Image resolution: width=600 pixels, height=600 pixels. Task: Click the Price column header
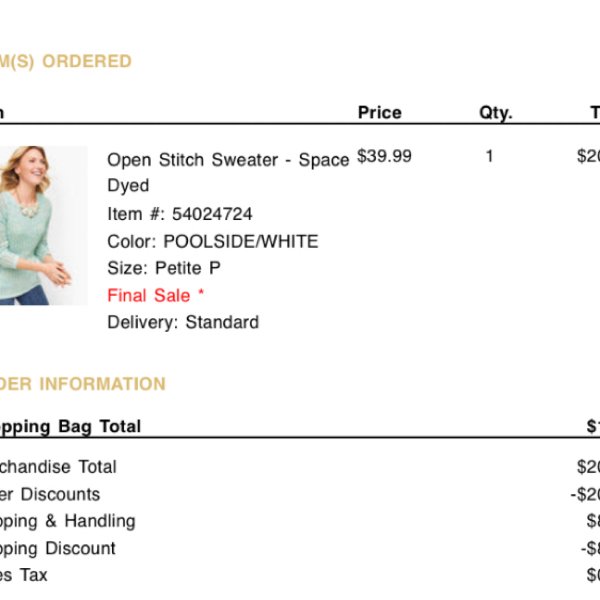(x=380, y=112)
